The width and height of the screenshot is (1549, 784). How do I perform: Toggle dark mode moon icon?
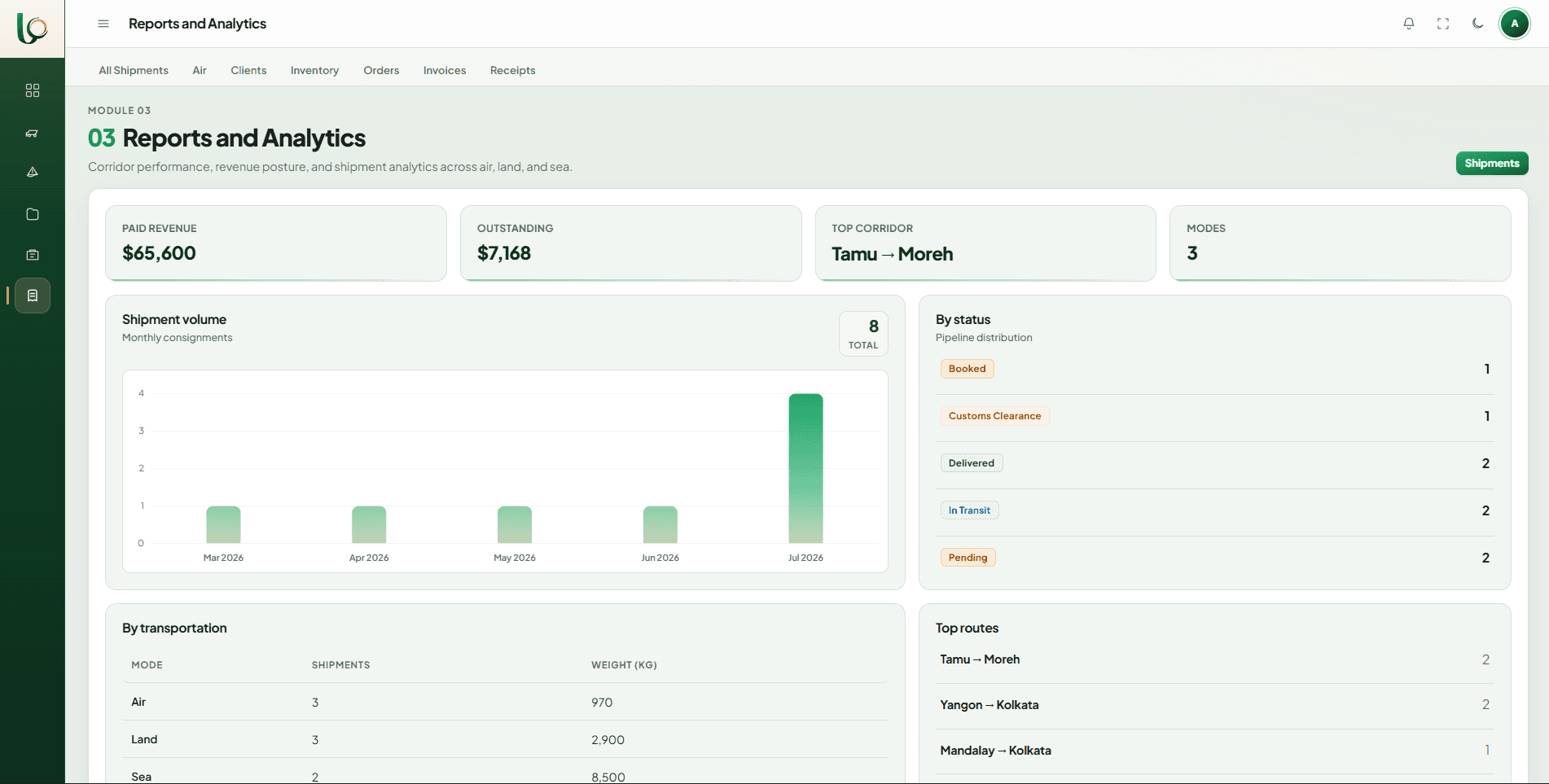pyautogui.click(x=1478, y=24)
